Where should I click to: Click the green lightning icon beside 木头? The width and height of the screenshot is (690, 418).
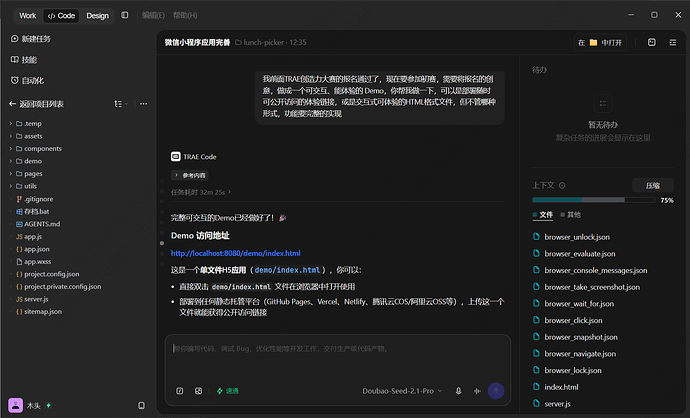click(x=48, y=405)
